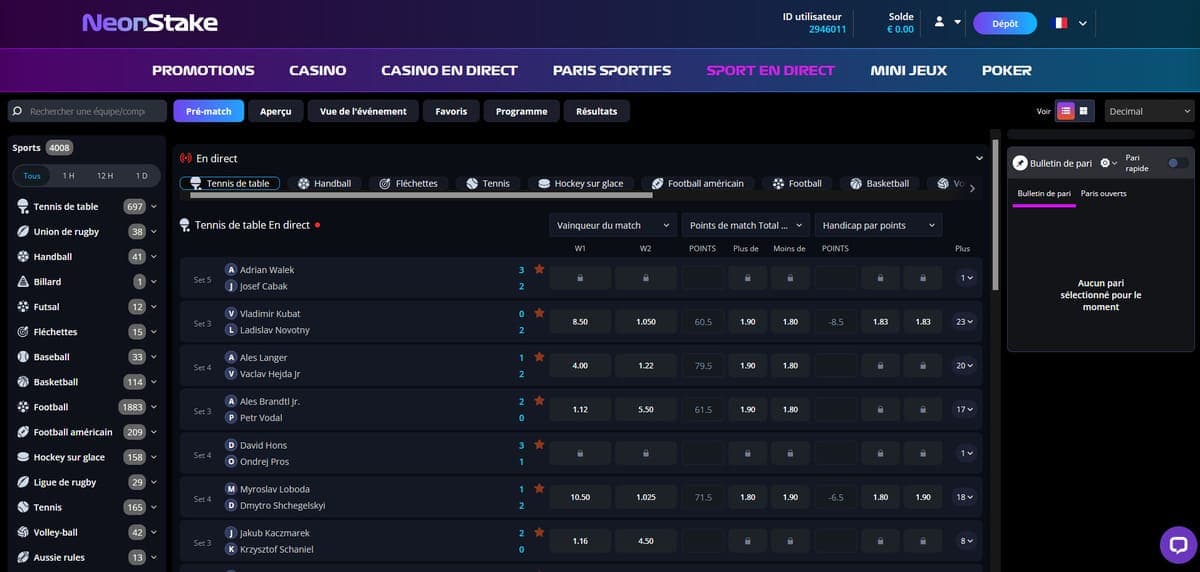
Task: Bet W1 odds 8.50 on Vladimir Kubat
Action: 580,322
